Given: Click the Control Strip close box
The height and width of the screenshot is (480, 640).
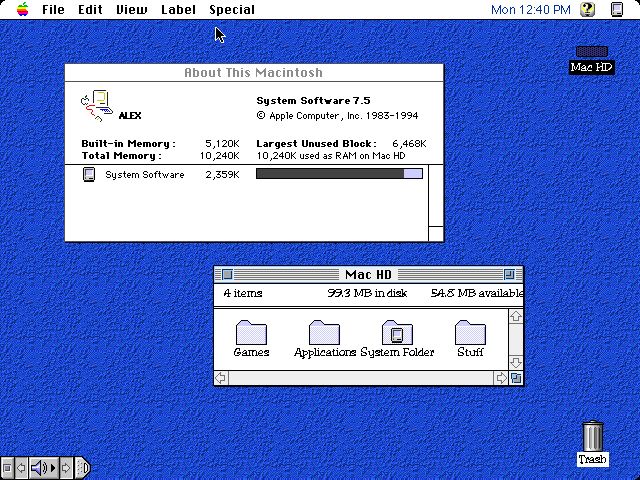Looking at the screenshot, I should coord(7,468).
